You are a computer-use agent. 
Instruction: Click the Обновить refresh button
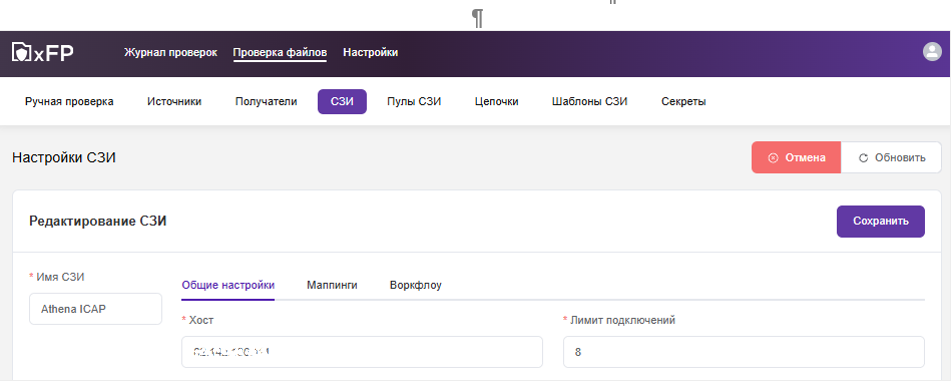pyautogui.click(x=892, y=158)
